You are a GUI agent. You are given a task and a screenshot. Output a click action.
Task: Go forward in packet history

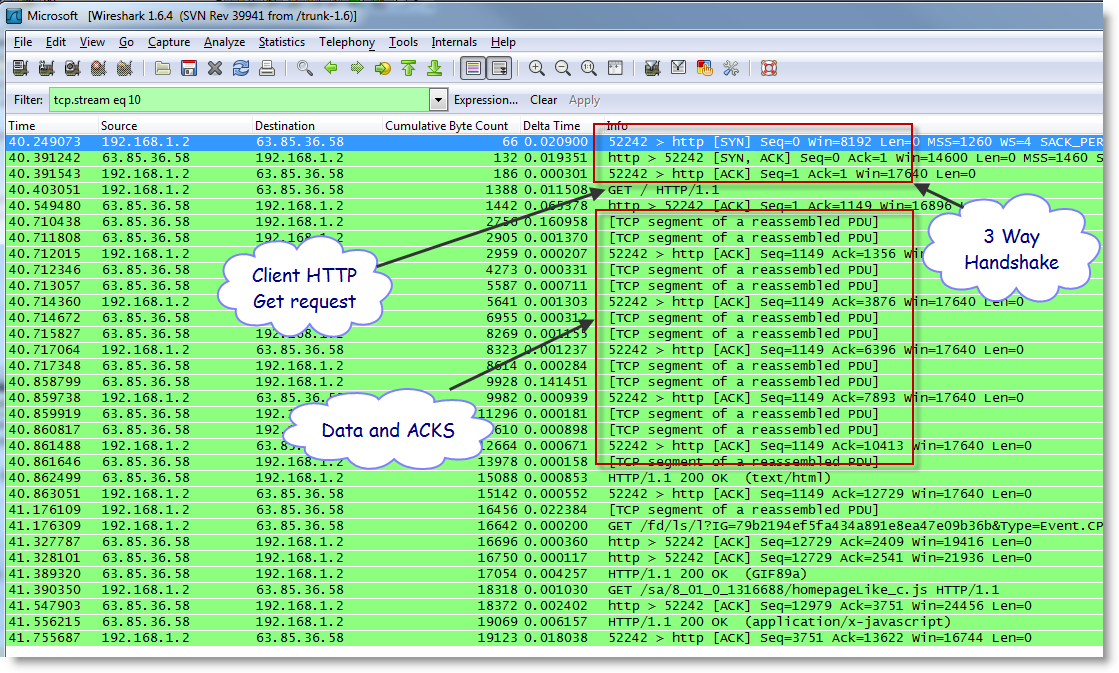[357, 69]
